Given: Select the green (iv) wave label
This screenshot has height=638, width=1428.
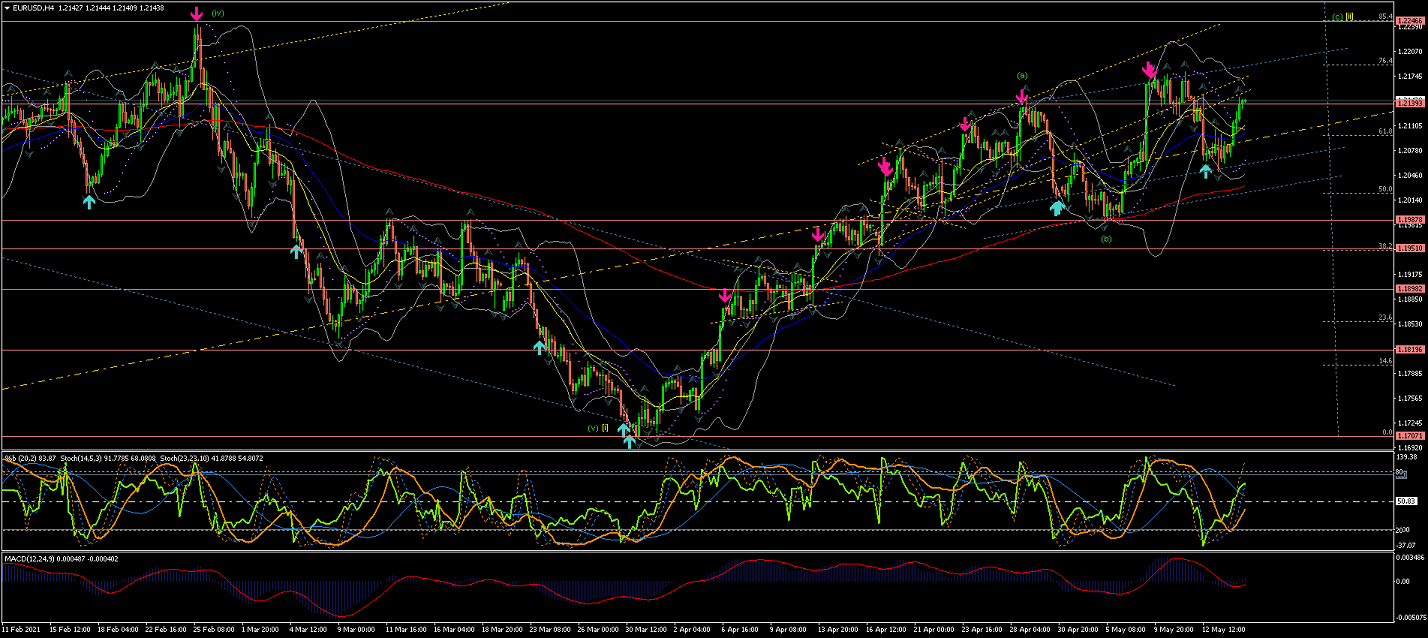Looking at the screenshot, I should coord(217,13).
